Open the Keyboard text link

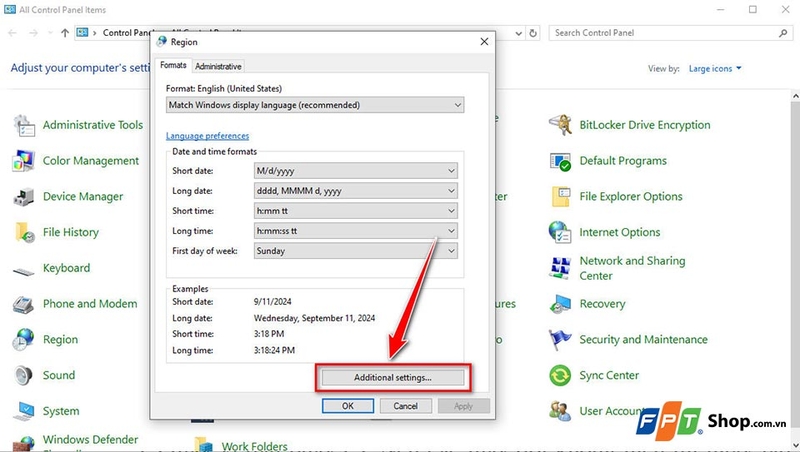click(66, 268)
